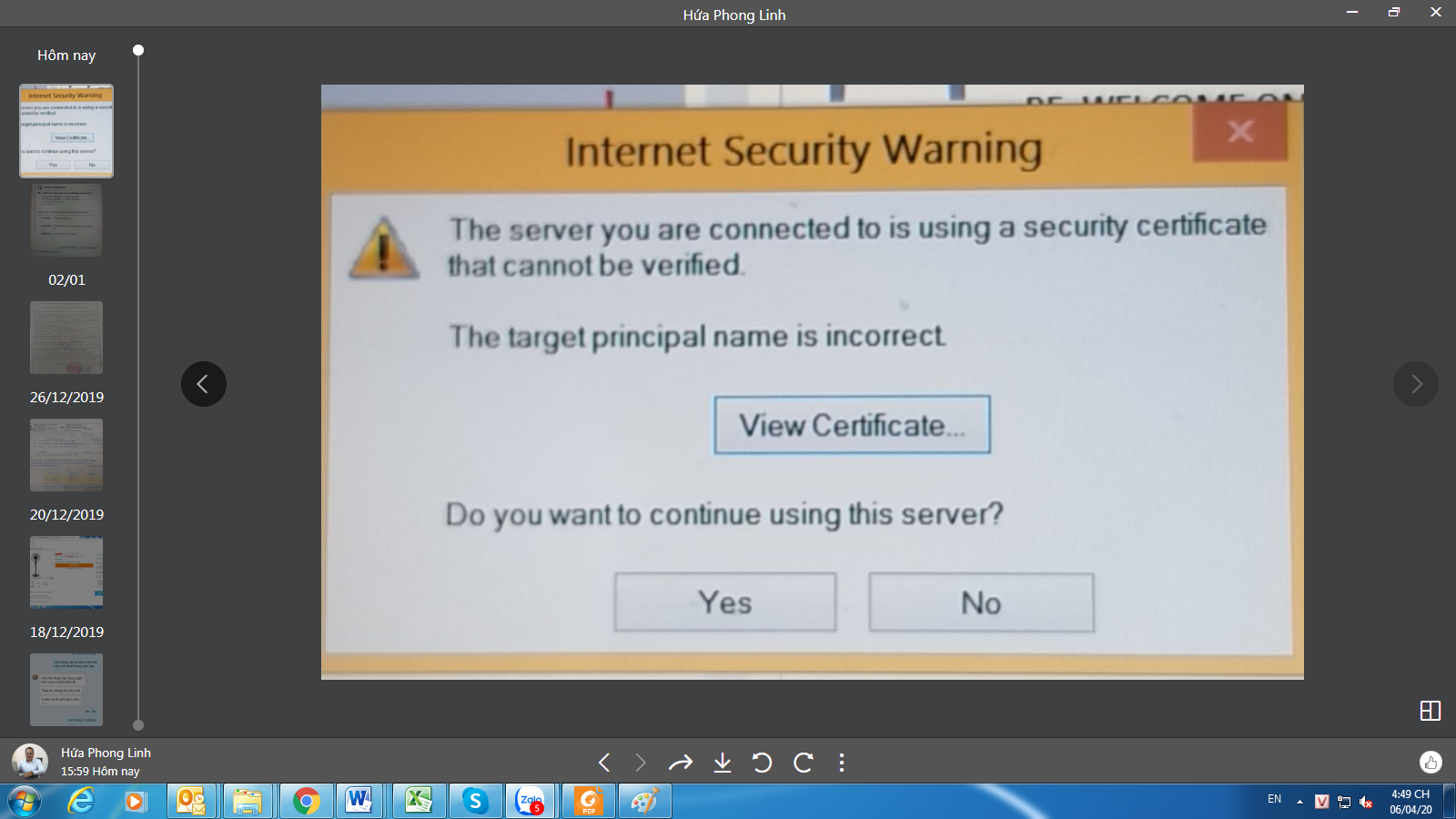This screenshot has width=1456, height=819.
Task: Open Hứa Phong Linh profile avatar
Action: (30, 761)
